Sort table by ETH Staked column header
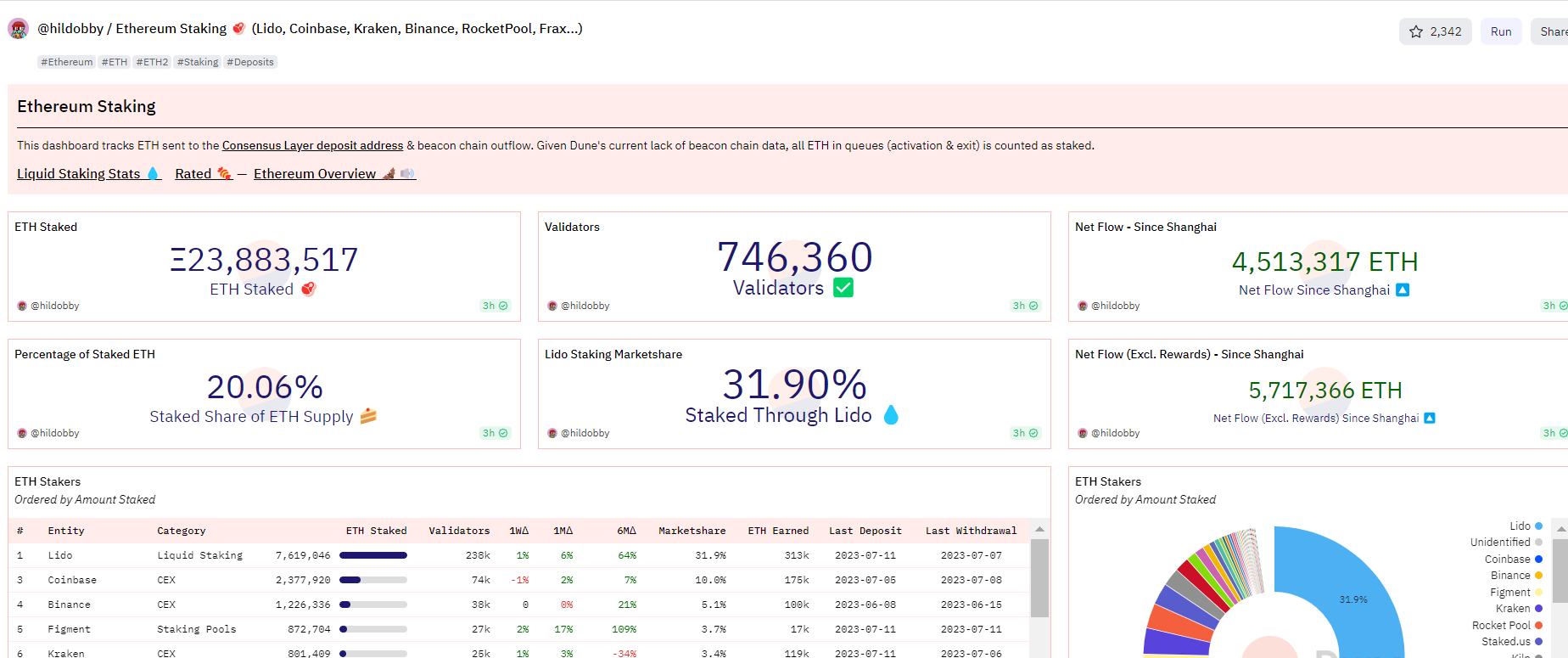The height and width of the screenshot is (658, 1568). 376,531
